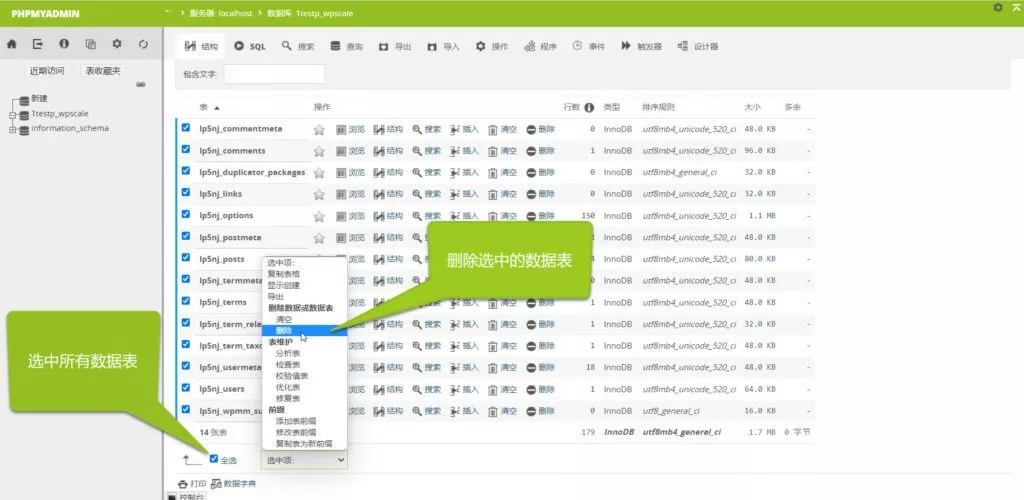Uncheck the lp5nj_commentmeta table checkbox

pos(186,127)
